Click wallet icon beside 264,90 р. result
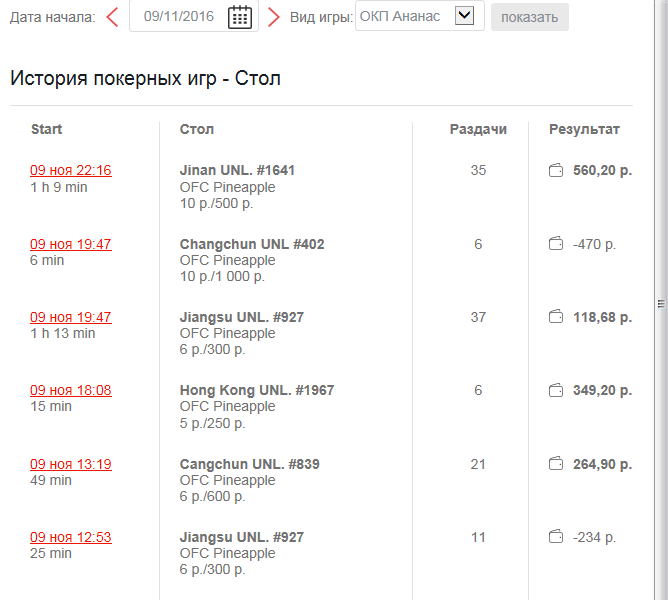Image resolution: width=668 pixels, height=600 pixels. (556, 464)
